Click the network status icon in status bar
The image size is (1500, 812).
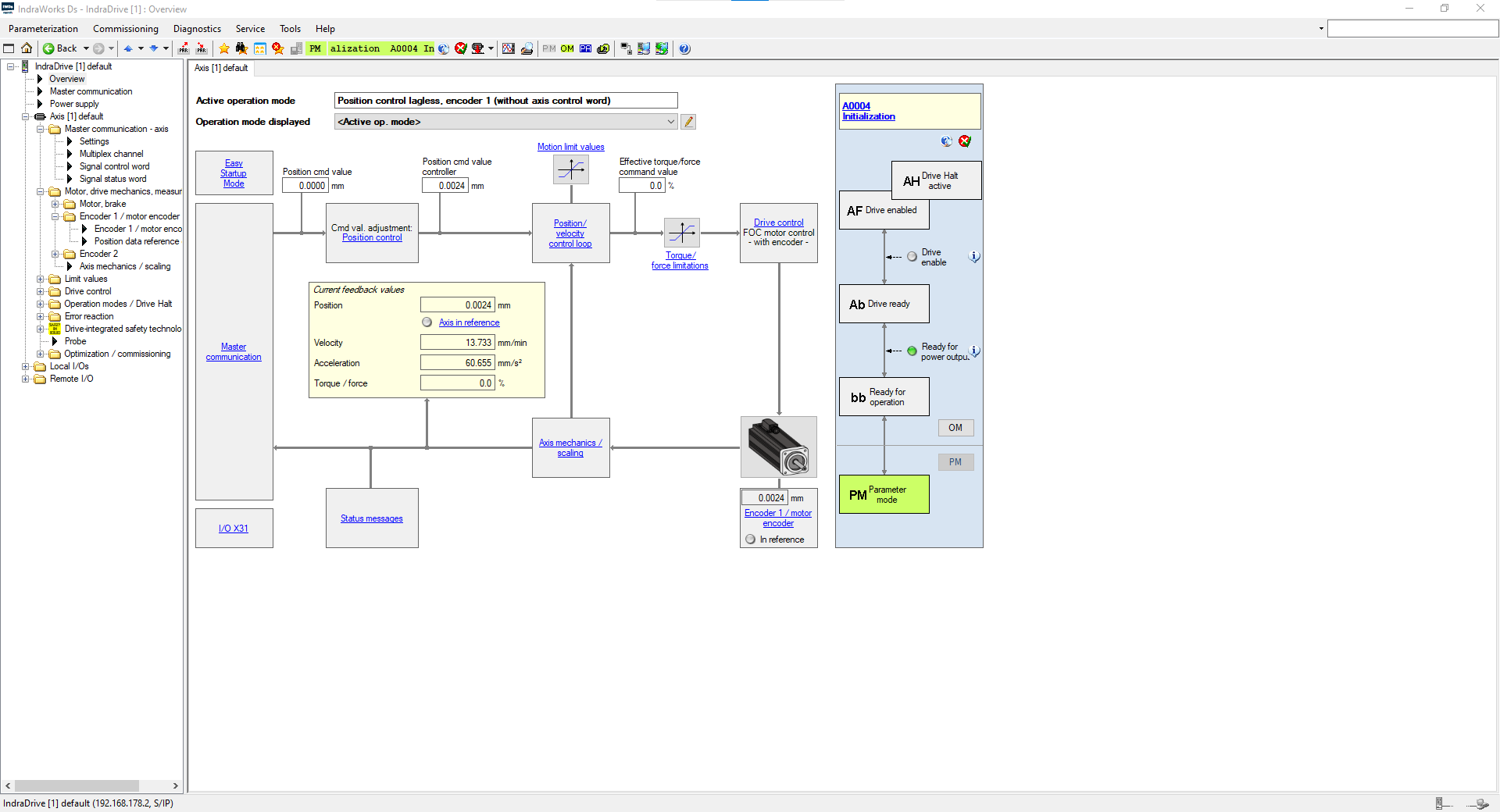(1478, 803)
